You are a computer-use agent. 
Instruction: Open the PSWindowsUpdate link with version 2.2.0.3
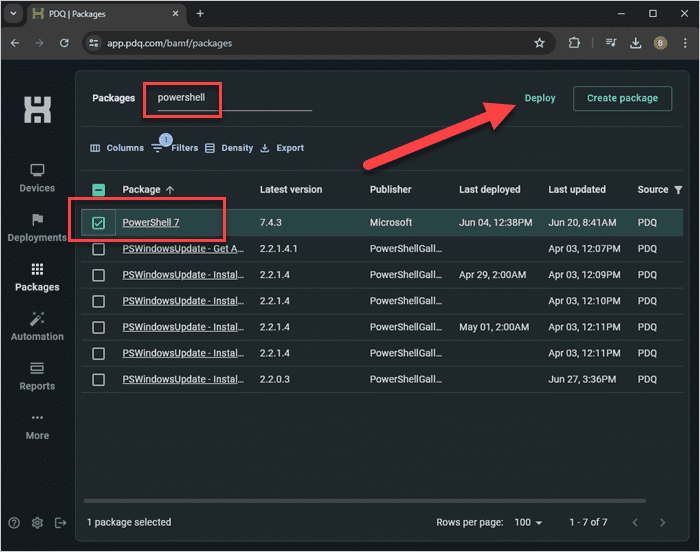coord(183,380)
